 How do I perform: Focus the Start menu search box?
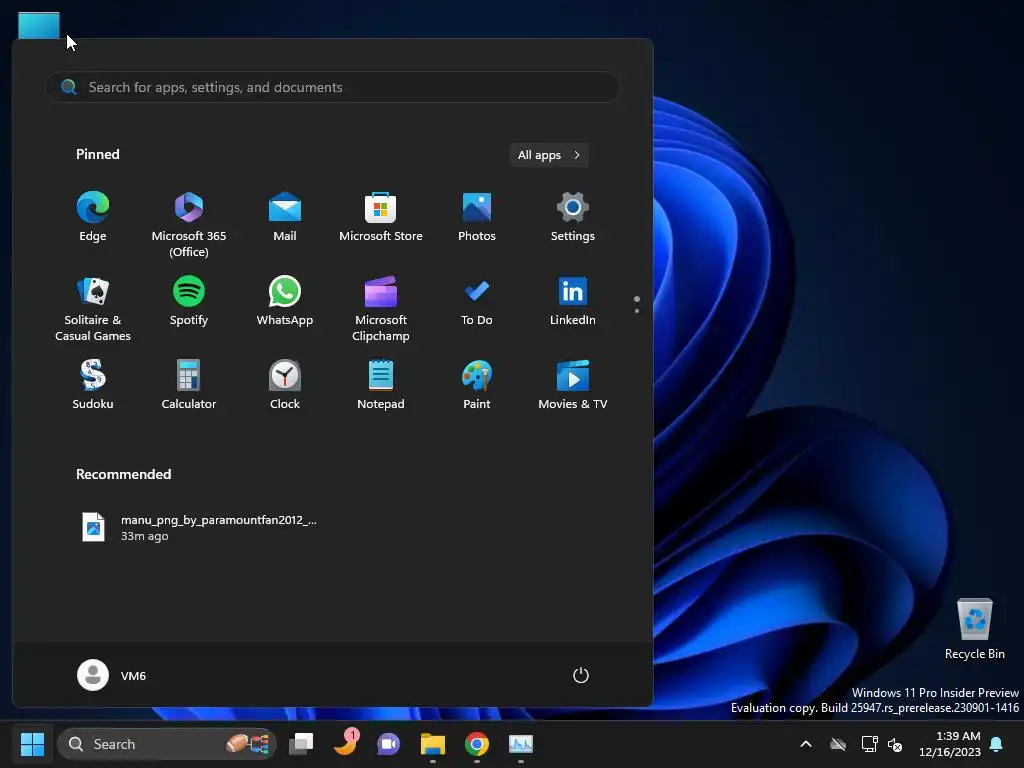[x=332, y=87]
